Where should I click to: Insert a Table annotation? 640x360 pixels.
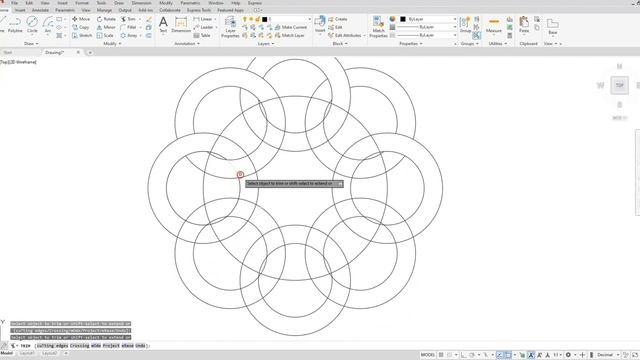(202, 36)
